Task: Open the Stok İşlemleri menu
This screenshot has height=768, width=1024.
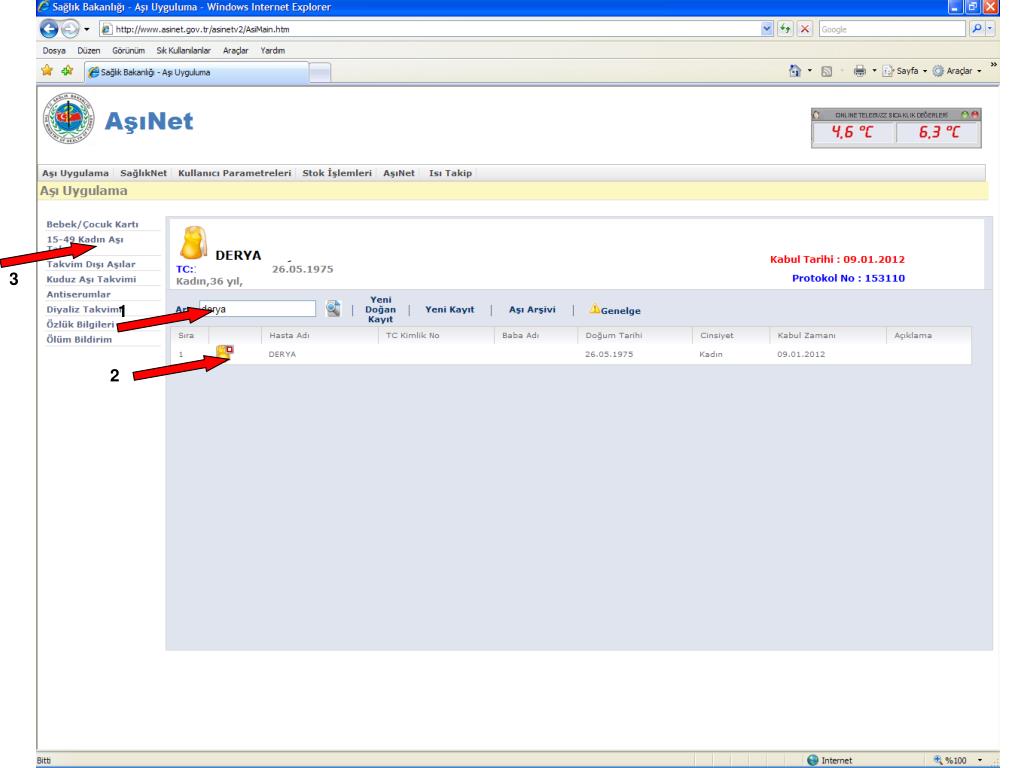Action: tap(336, 173)
